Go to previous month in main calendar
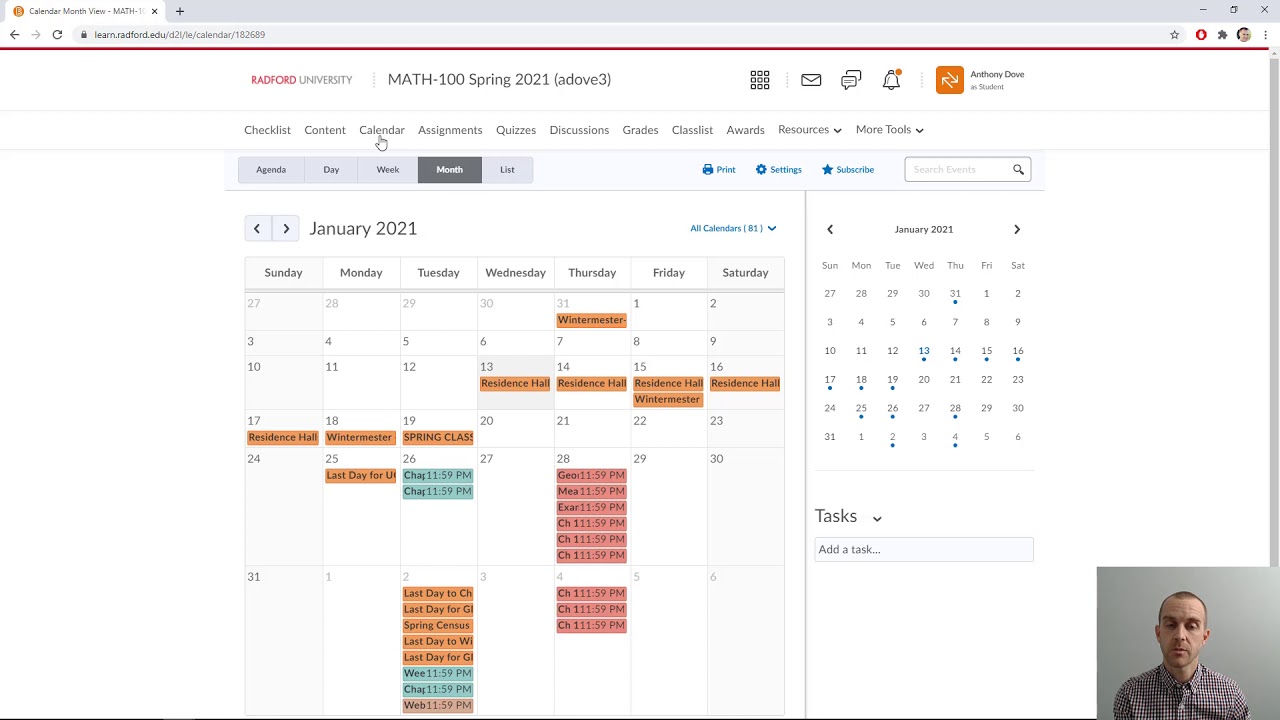The image size is (1280, 720). pos(257,229)
